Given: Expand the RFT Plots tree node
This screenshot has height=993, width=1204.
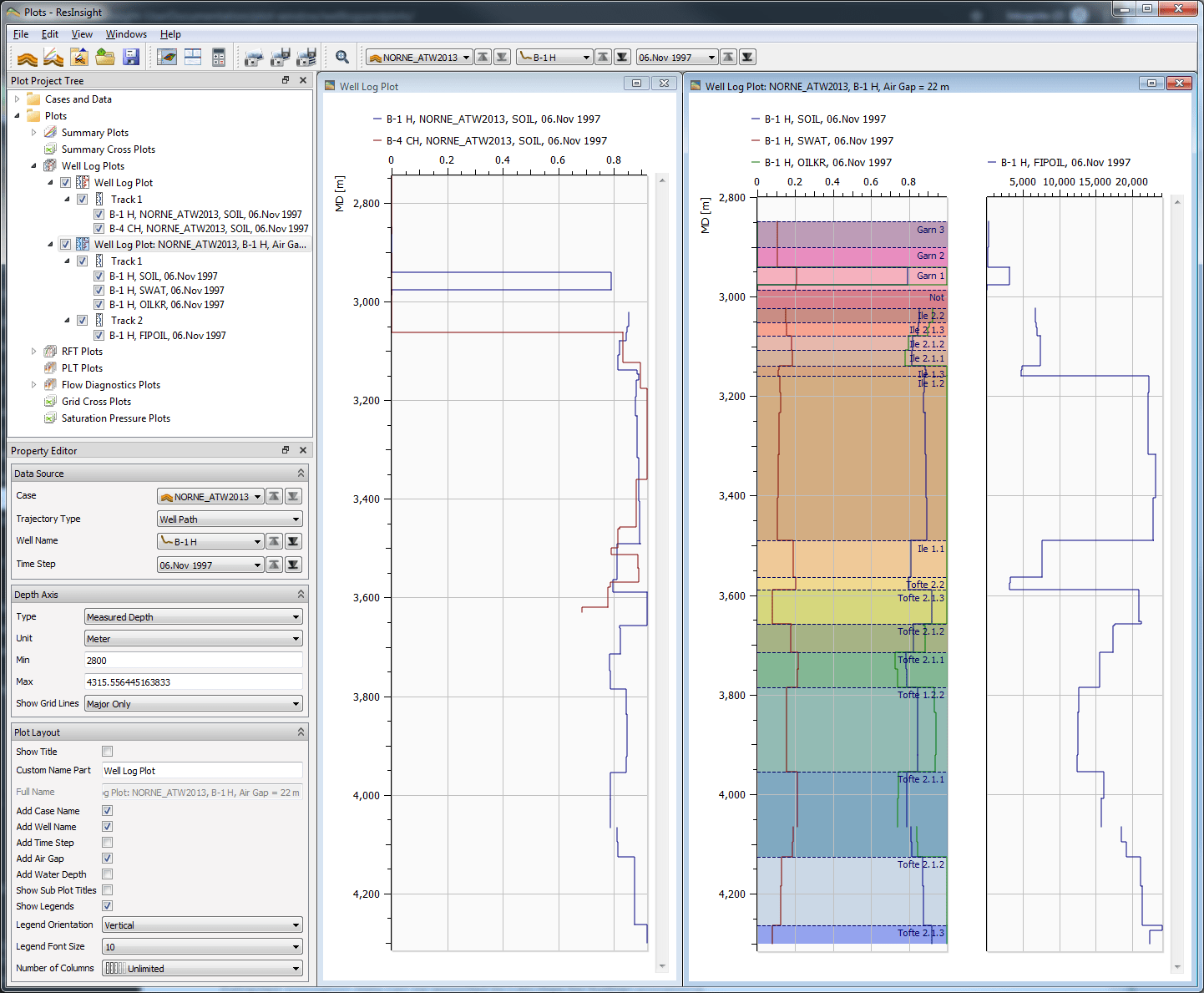Looking at the screenshot, I should [x=33, y=351].
